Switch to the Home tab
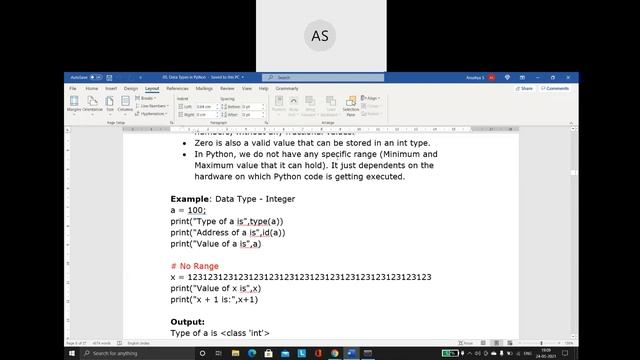This screenshot has width=640, height=360. coord(91,89)
